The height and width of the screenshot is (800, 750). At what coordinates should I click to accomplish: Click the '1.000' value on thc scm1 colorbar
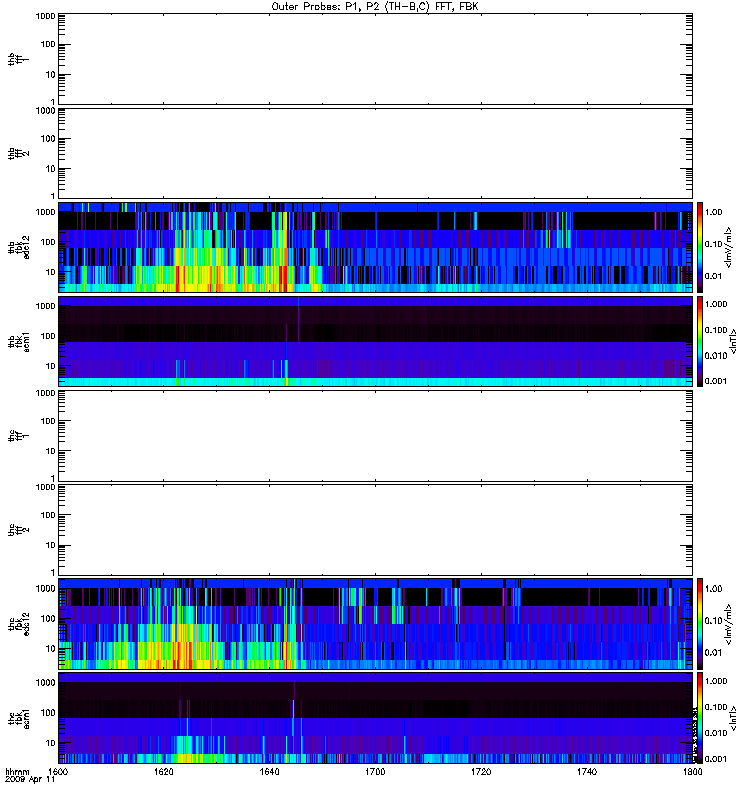point(716,681)
